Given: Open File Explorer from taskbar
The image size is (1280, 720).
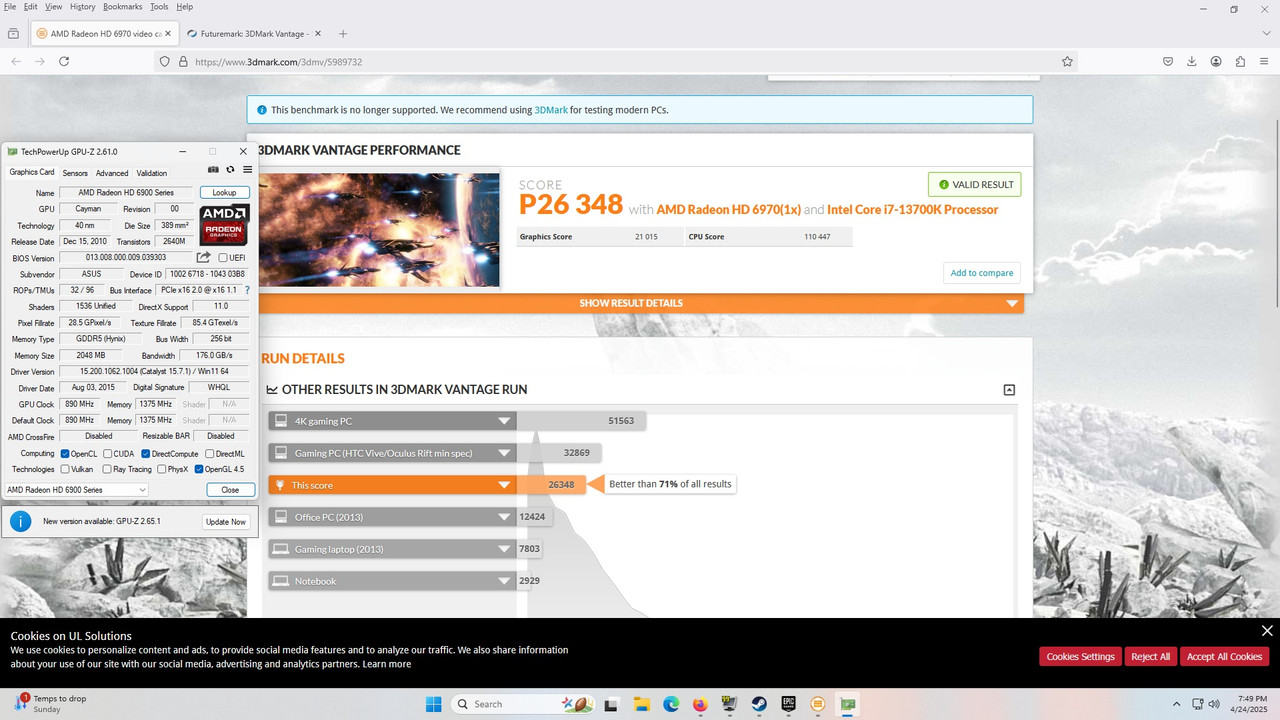Looking at the screenshot, I should point(641,704).
